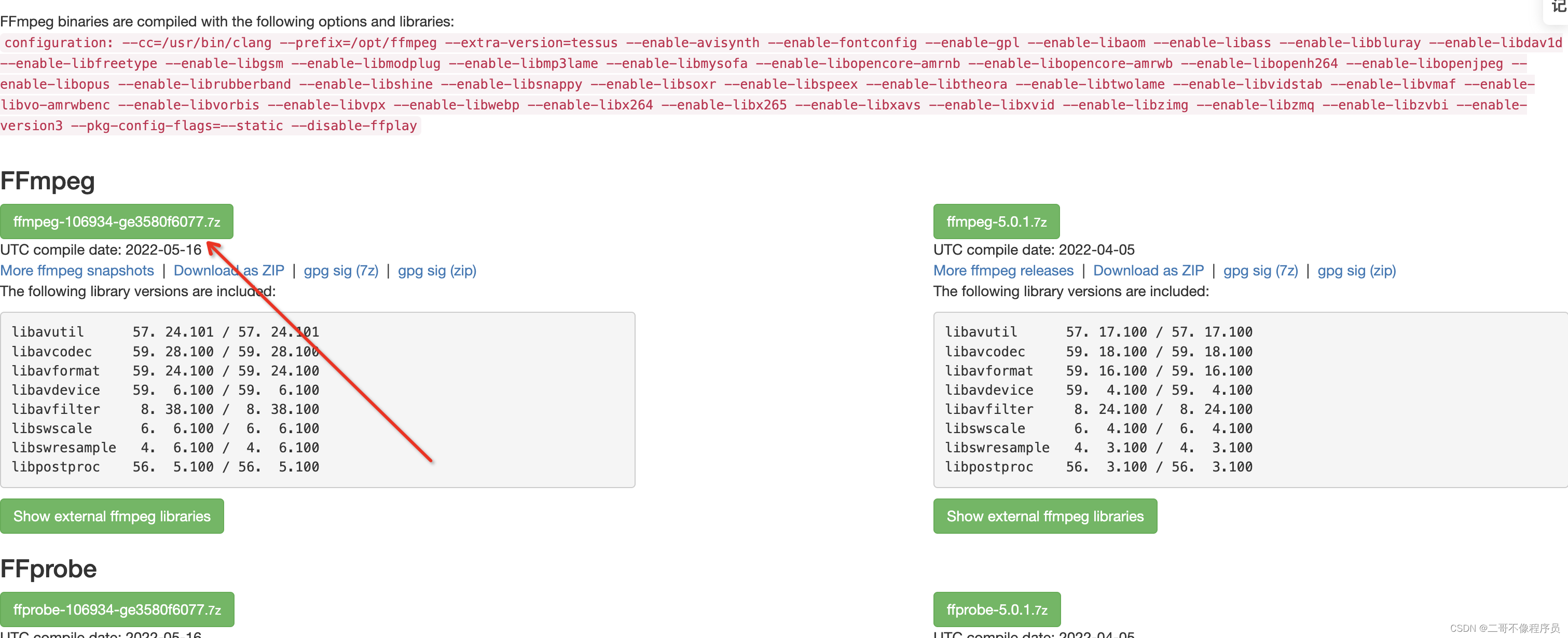Click left panel Show external ffmpeg libraries
This screenshot has width=1568, height=638.
[x=113, y=516]
